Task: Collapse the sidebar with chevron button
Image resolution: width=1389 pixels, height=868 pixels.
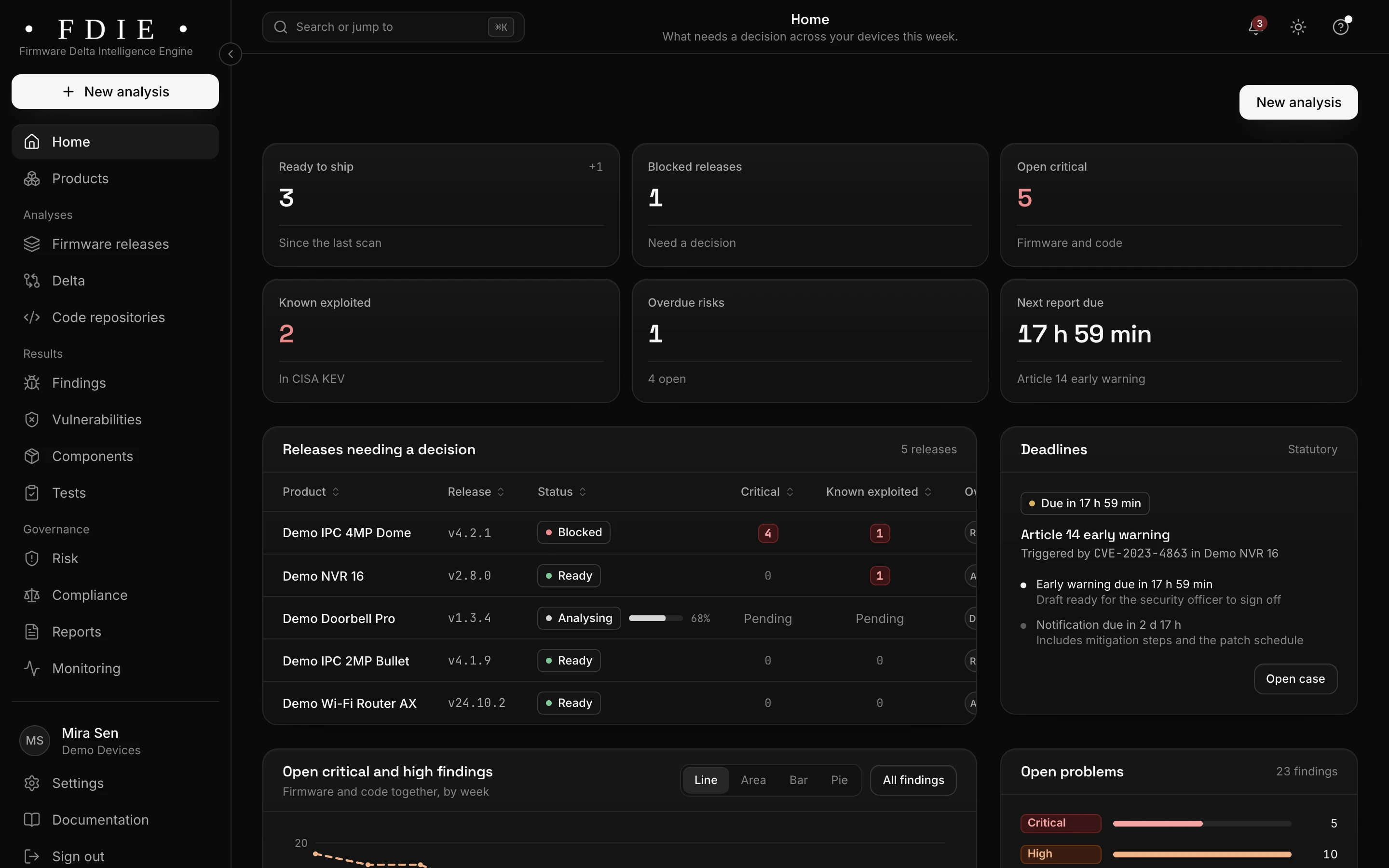Action: pyautogui.click(x=230, y=54)
